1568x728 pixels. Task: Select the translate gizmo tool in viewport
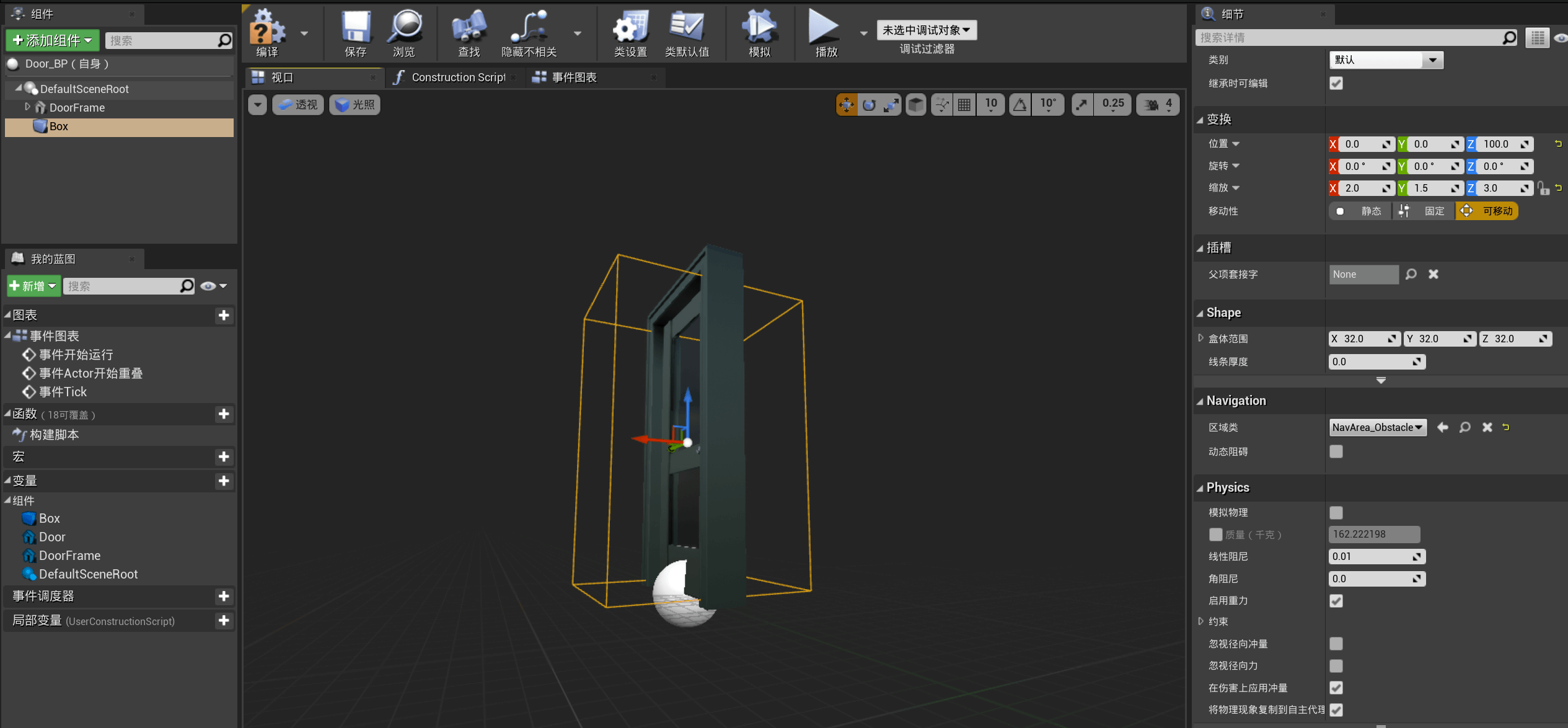point(847,105)
